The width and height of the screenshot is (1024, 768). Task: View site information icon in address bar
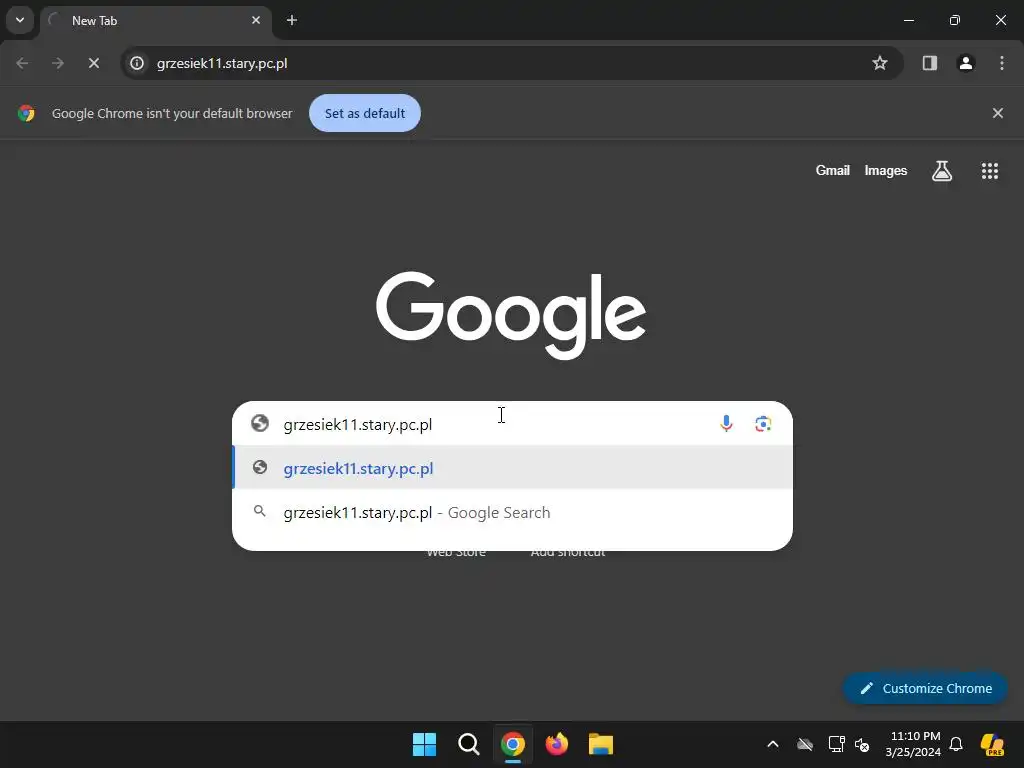137,63
